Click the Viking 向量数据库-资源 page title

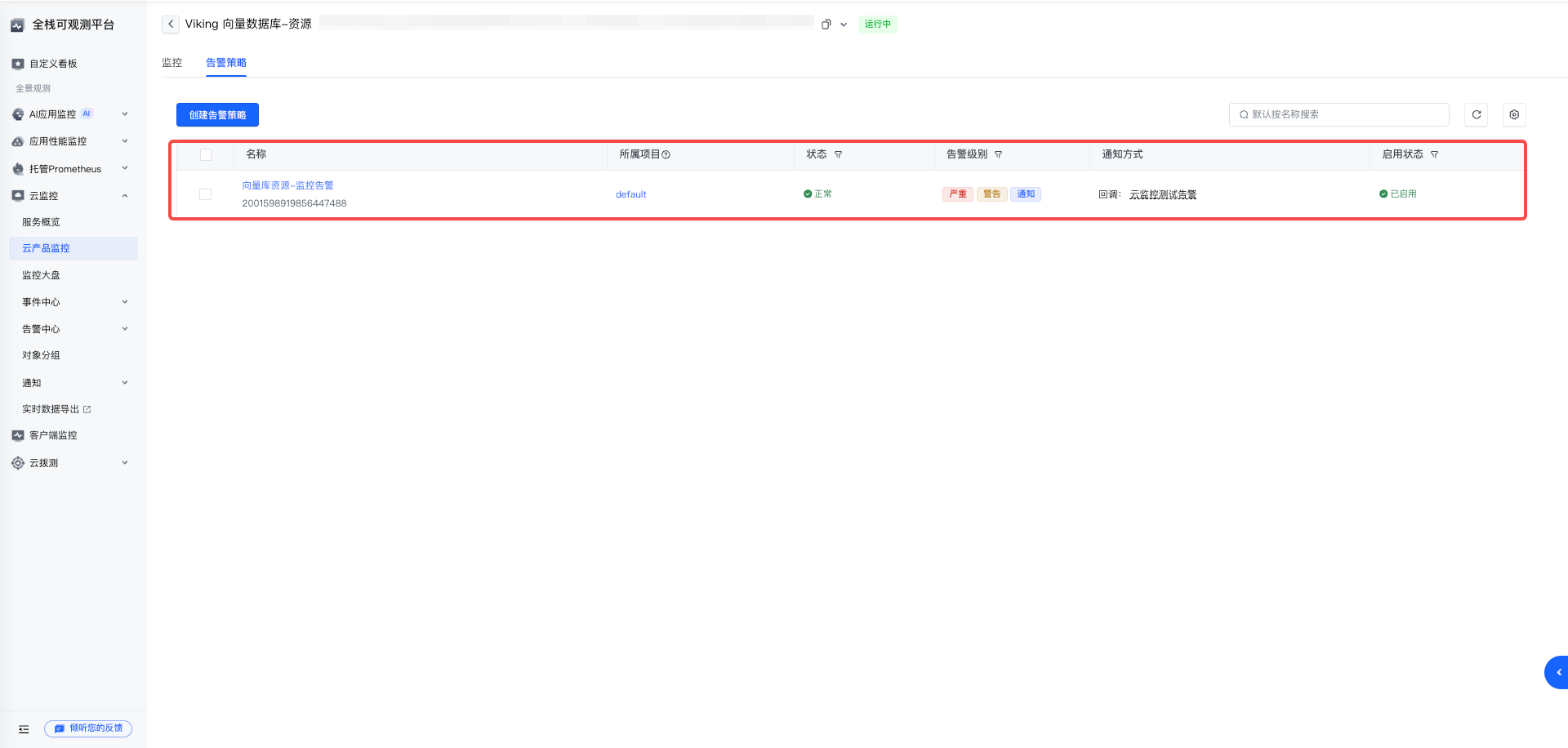[x=248, y=24]
